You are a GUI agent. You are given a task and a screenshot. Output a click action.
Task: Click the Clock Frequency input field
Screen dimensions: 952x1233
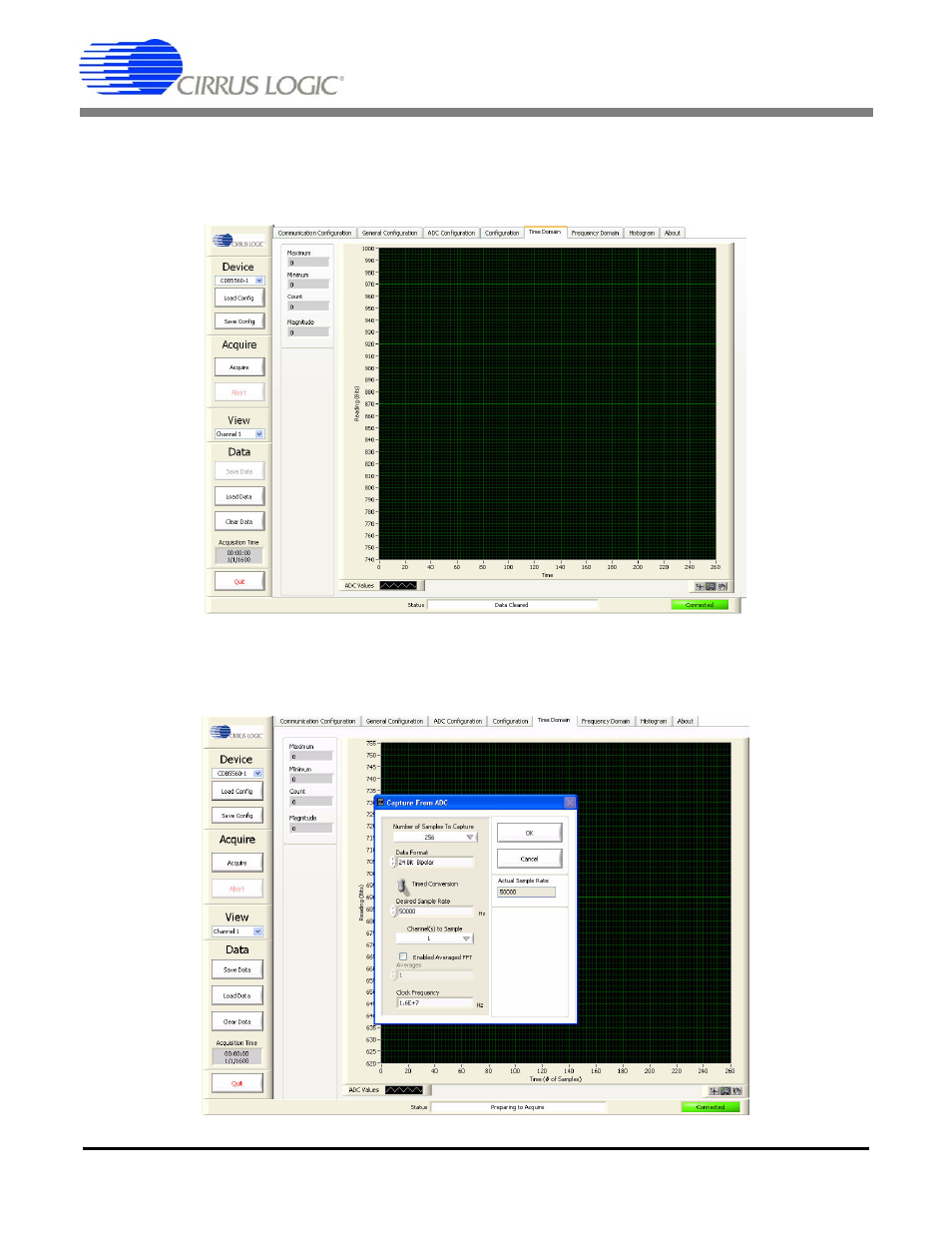435,1001
